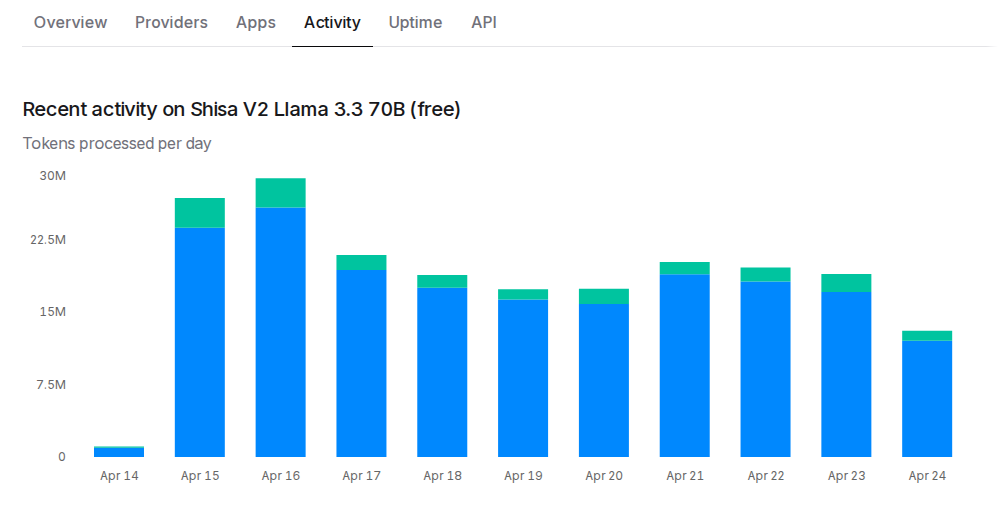Click the 'Apr 17' axis label

[x=361, y=476]
